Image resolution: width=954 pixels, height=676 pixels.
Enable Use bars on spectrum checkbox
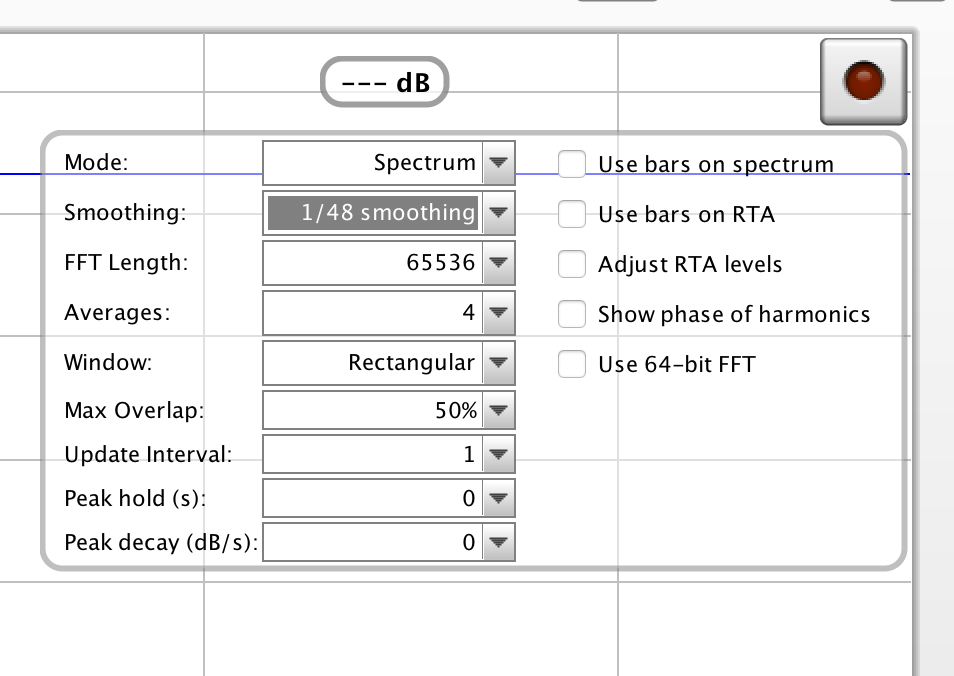pos(572,164)
